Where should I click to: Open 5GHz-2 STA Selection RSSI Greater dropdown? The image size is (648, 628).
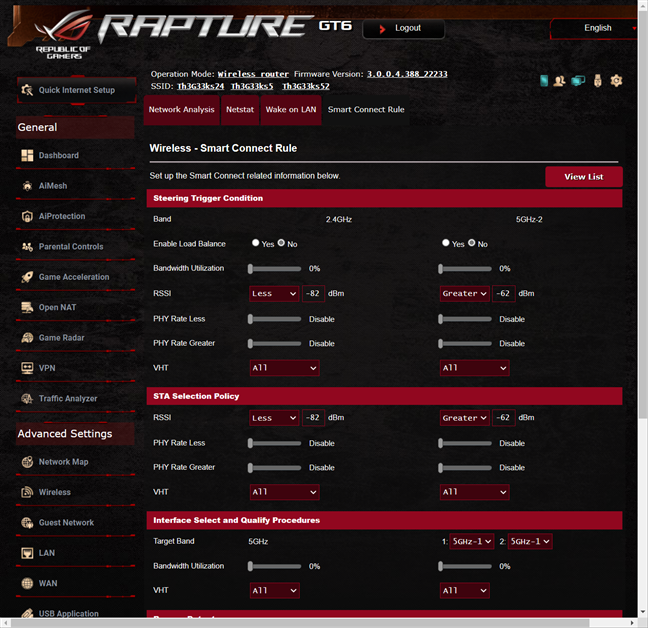465,418
